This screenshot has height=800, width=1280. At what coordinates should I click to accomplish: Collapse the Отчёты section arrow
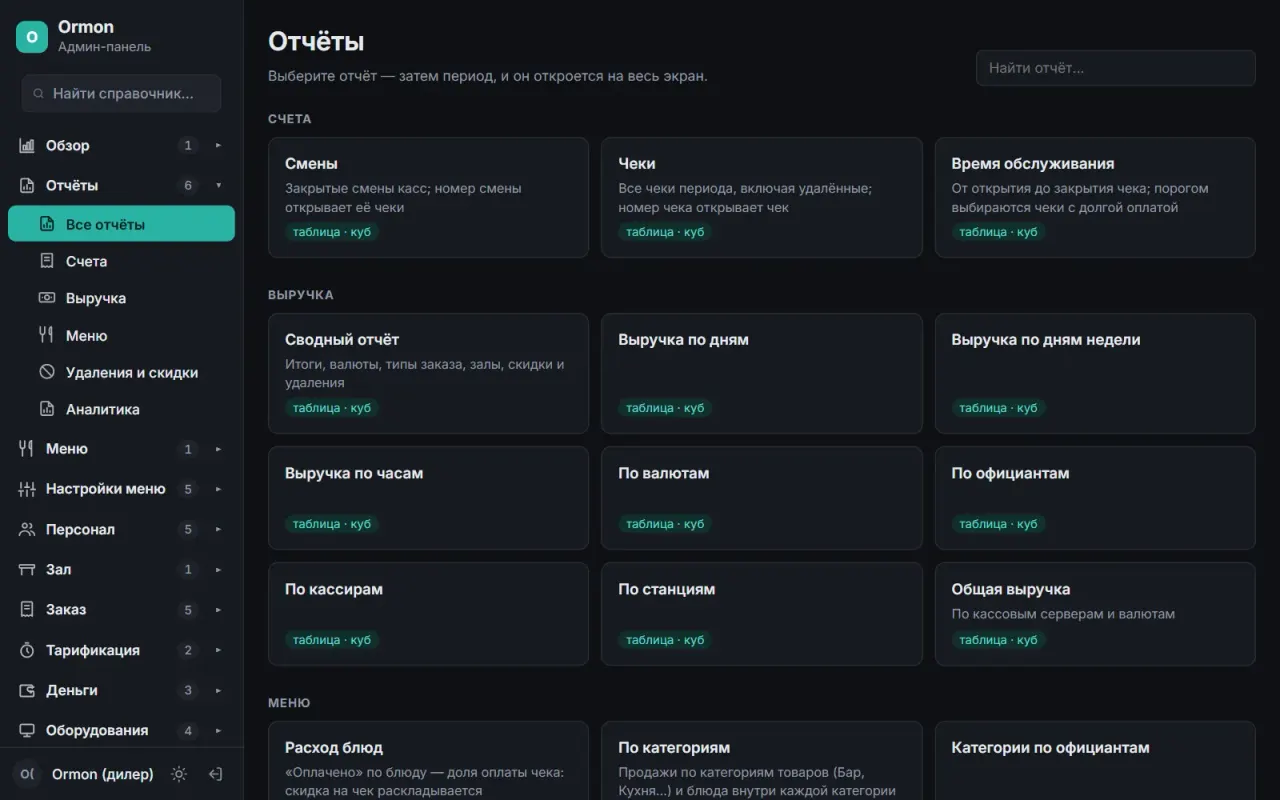pos(218,185)
